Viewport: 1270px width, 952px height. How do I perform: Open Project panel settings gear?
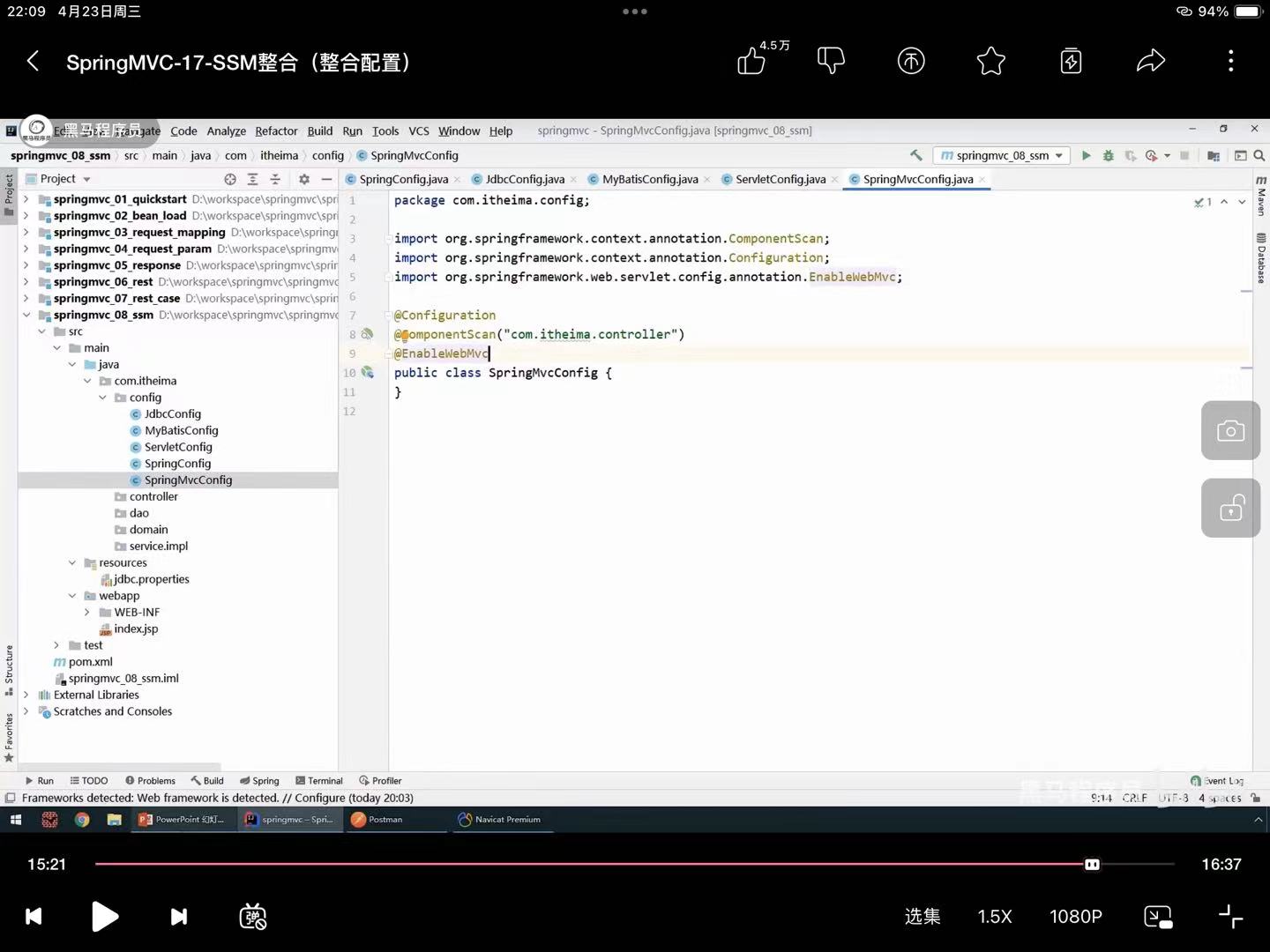[304, 179]
